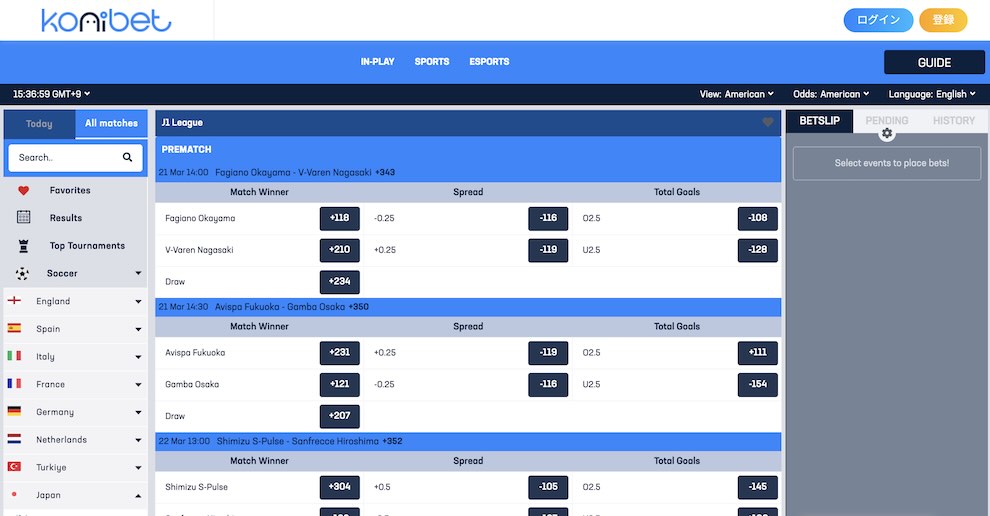Open Favorites via the heart icon
Viewport: 990px width, 516px height.
point(23,190)
